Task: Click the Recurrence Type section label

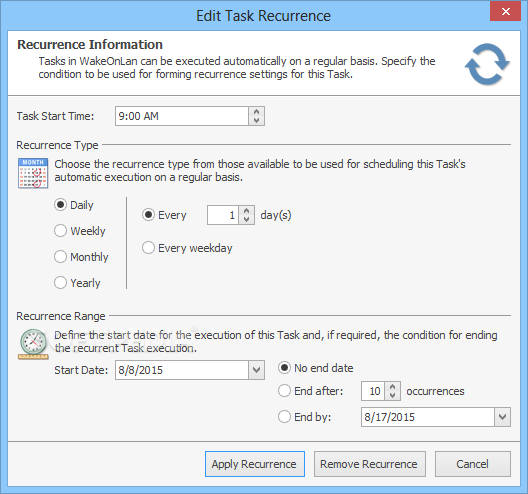Action: [x=57, y=145]
